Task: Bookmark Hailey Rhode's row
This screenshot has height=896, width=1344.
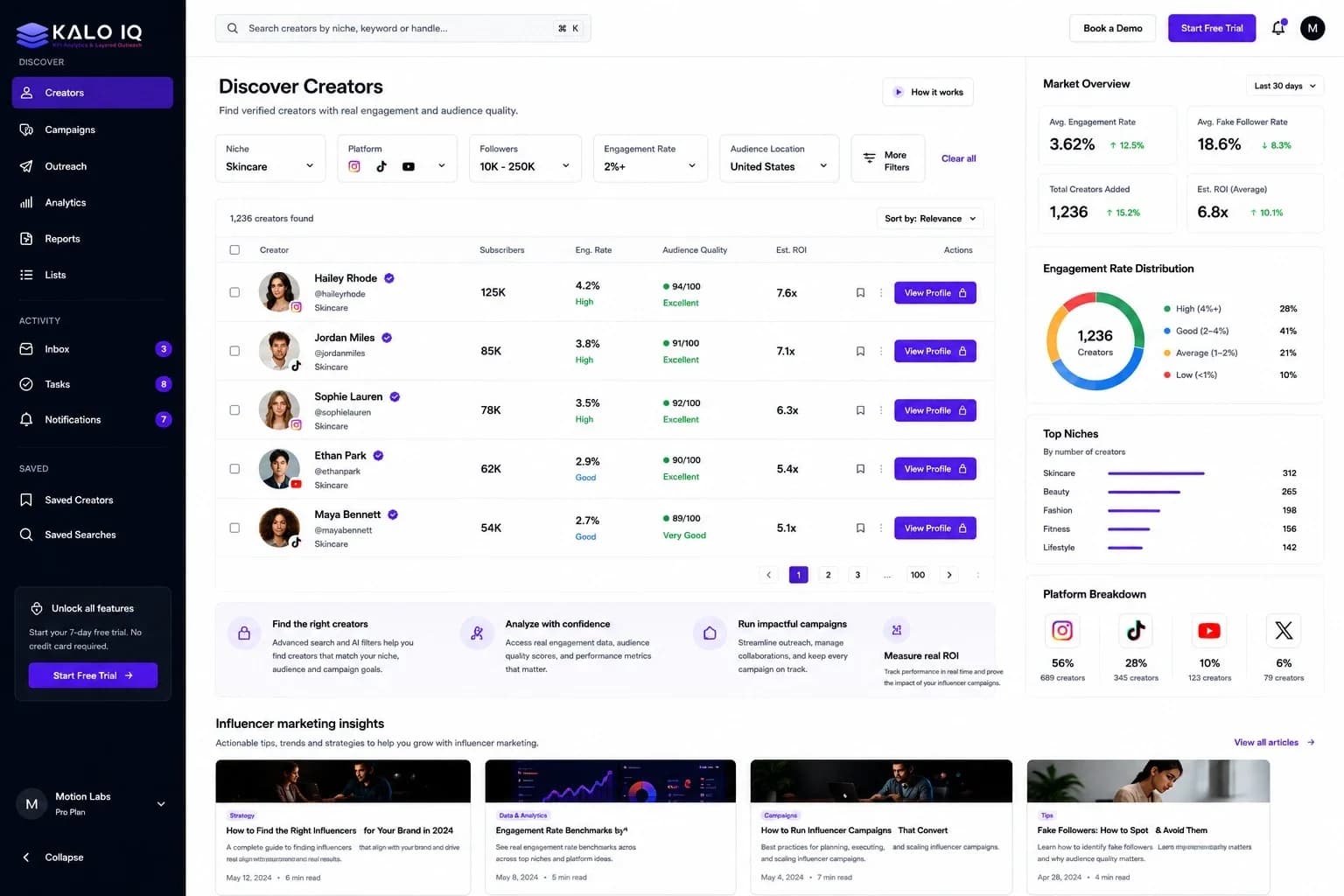Action: (860, 293)
